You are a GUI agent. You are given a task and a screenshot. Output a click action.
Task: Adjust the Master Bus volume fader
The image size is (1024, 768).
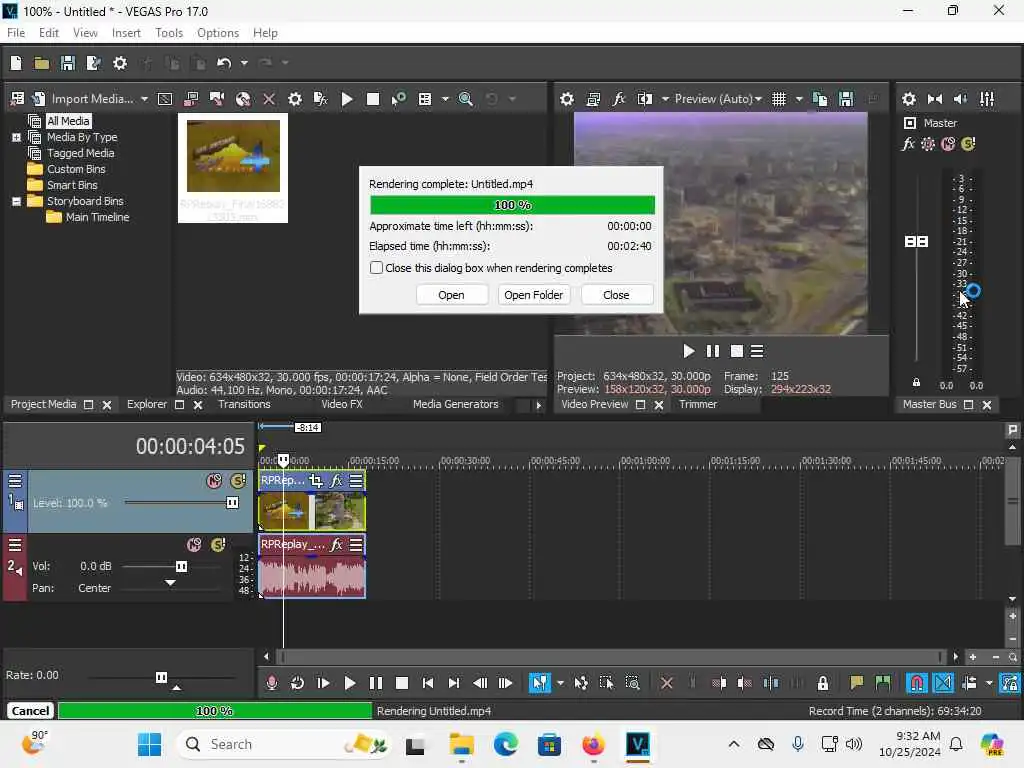[x=916, y=242]
